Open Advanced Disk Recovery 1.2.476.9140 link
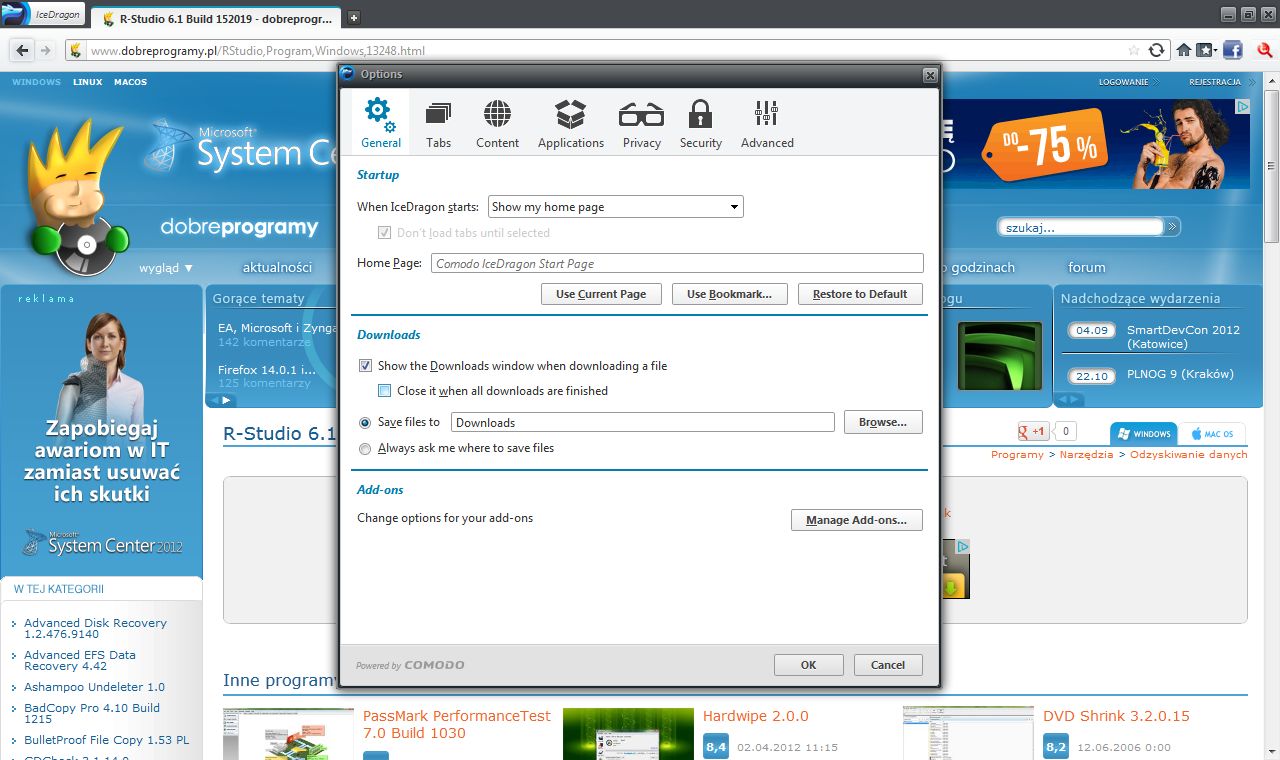Screen dimensions: 1280x760 tap(95, 628)
